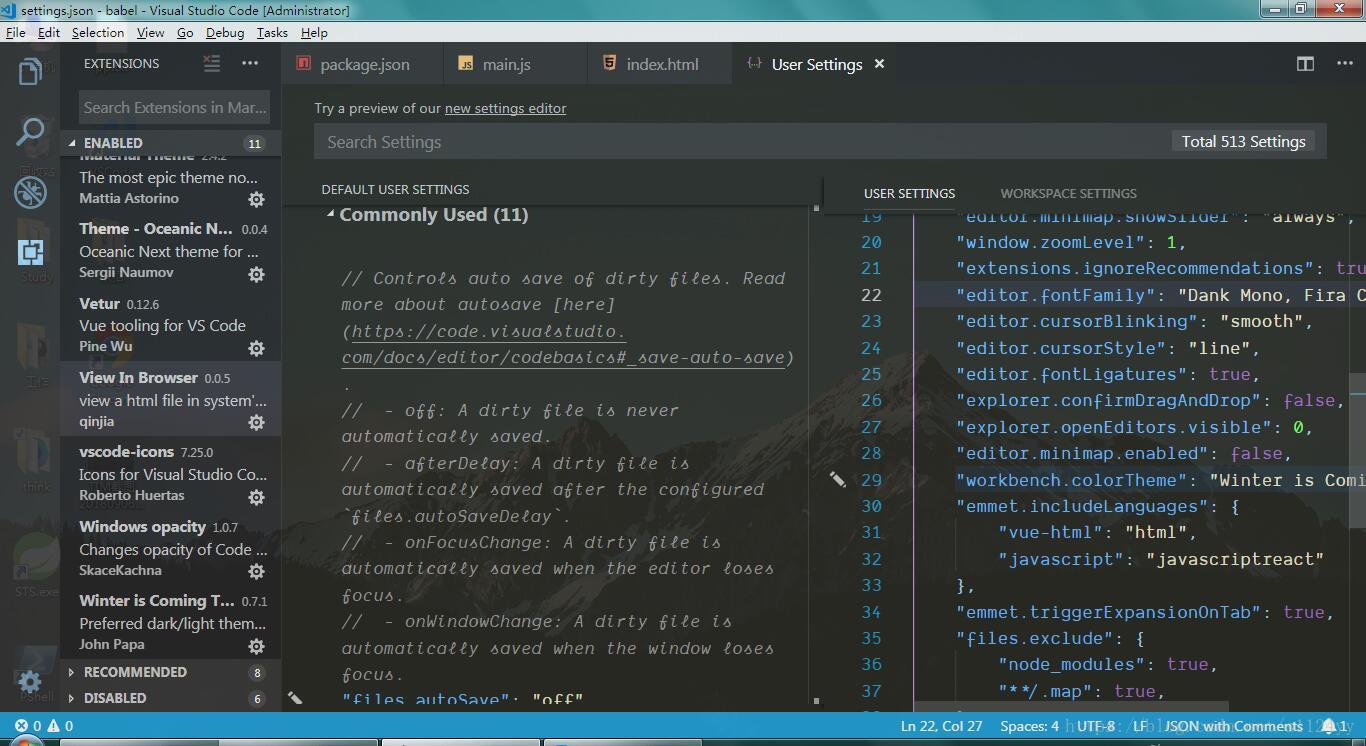1366x746 pixels.
Task: Show errors count in status bar
Action: 29,726
